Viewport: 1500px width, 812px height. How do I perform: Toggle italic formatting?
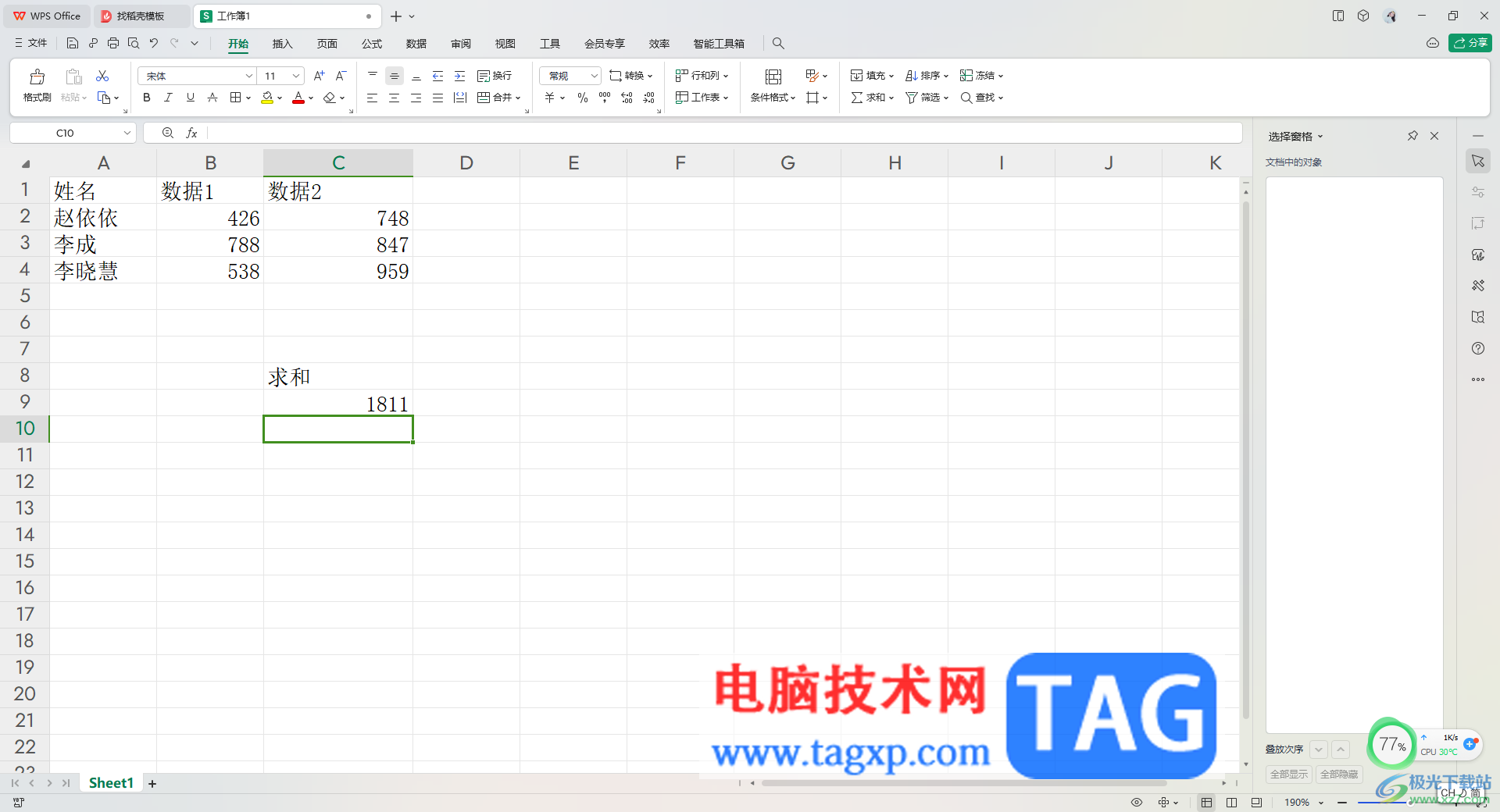pos(168,98)
